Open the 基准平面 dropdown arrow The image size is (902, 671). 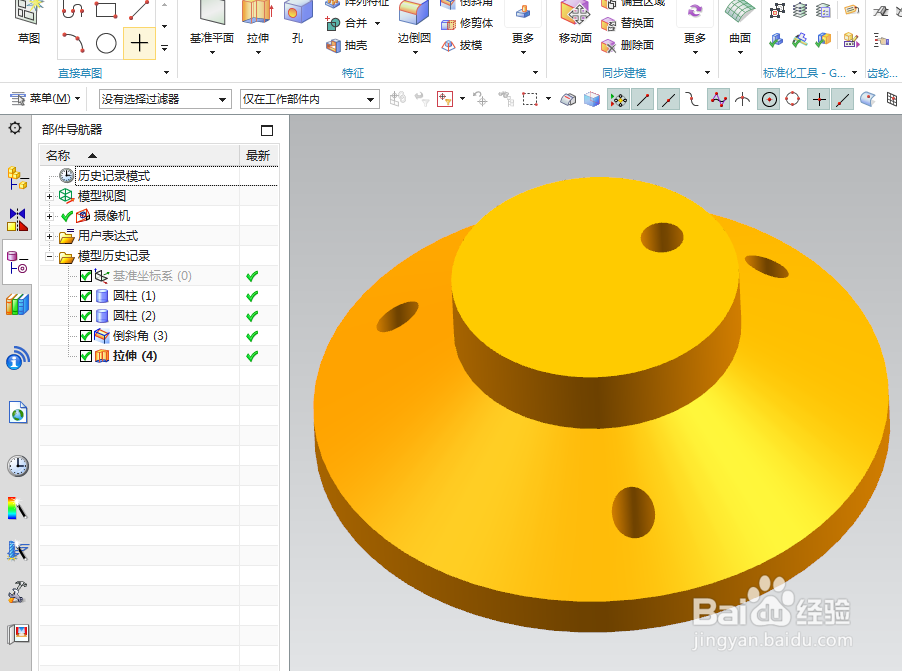coord(212,53)
